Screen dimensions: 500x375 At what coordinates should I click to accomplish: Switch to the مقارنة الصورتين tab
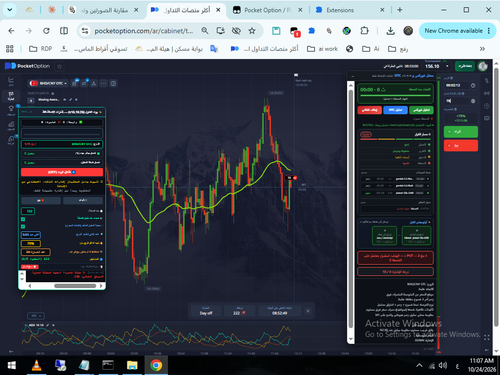104,10
